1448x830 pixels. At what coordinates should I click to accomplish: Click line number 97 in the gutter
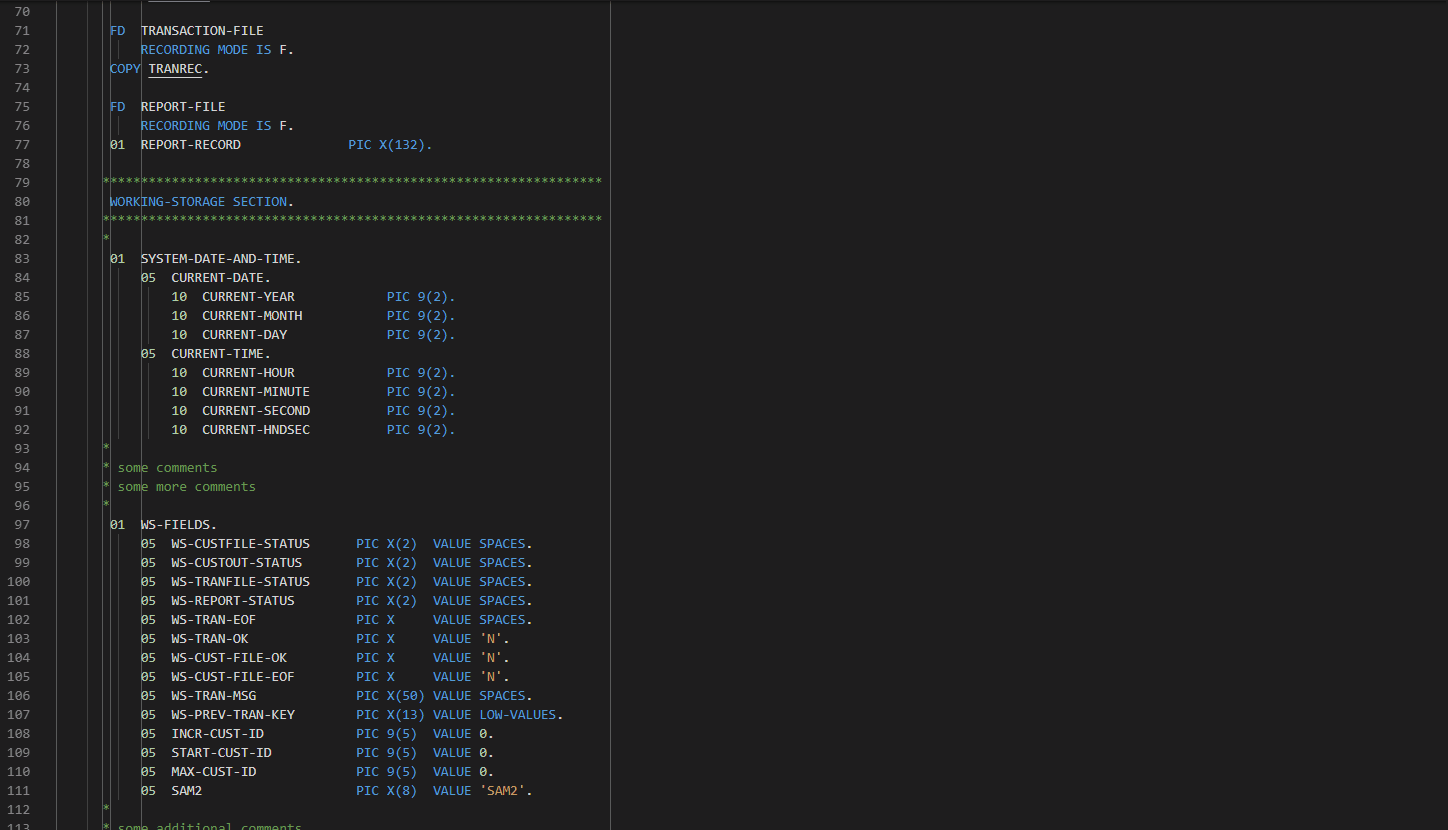22,525
